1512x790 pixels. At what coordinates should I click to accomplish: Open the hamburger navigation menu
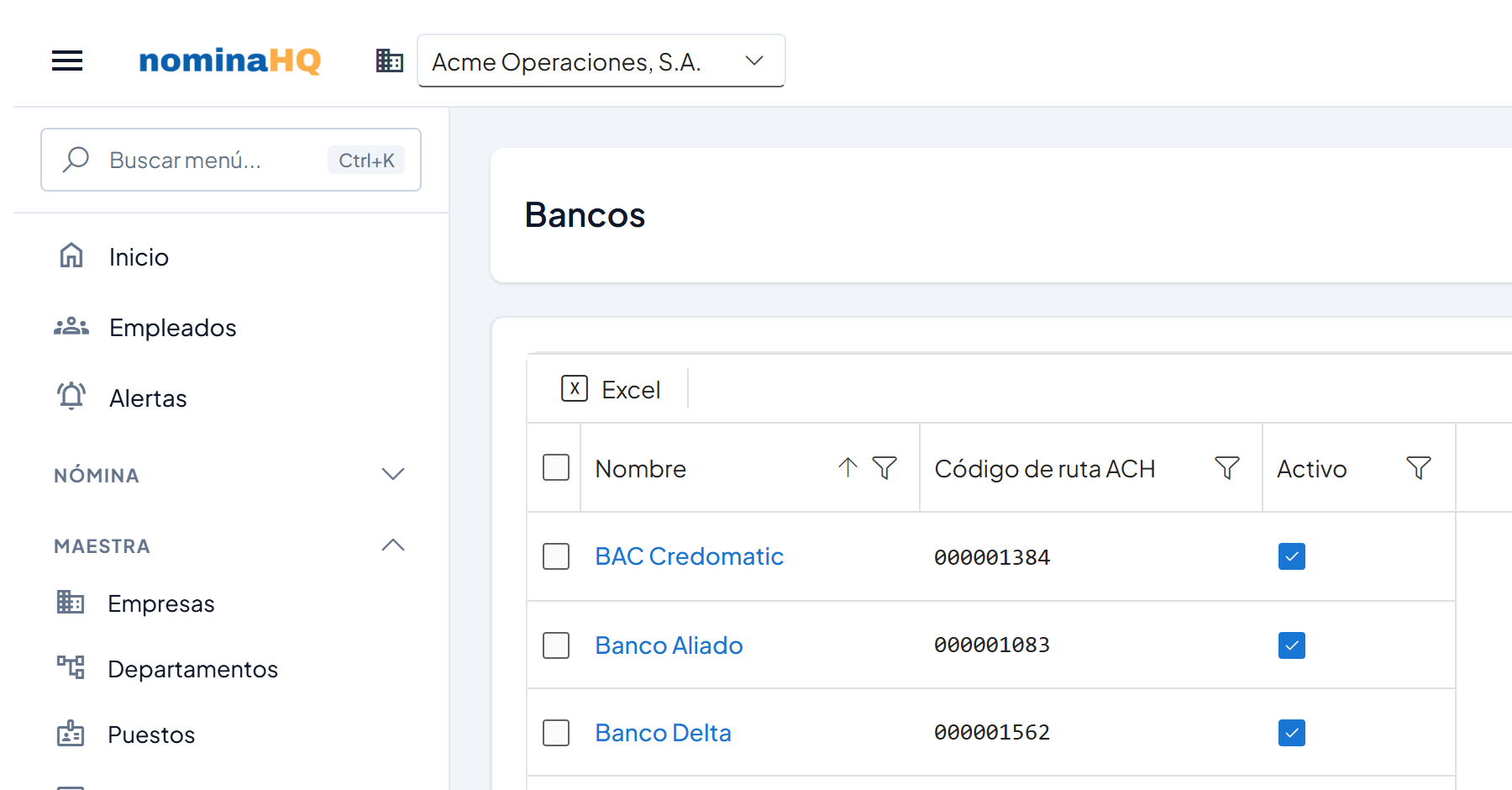pyautogui.click(x=67, y=61)
